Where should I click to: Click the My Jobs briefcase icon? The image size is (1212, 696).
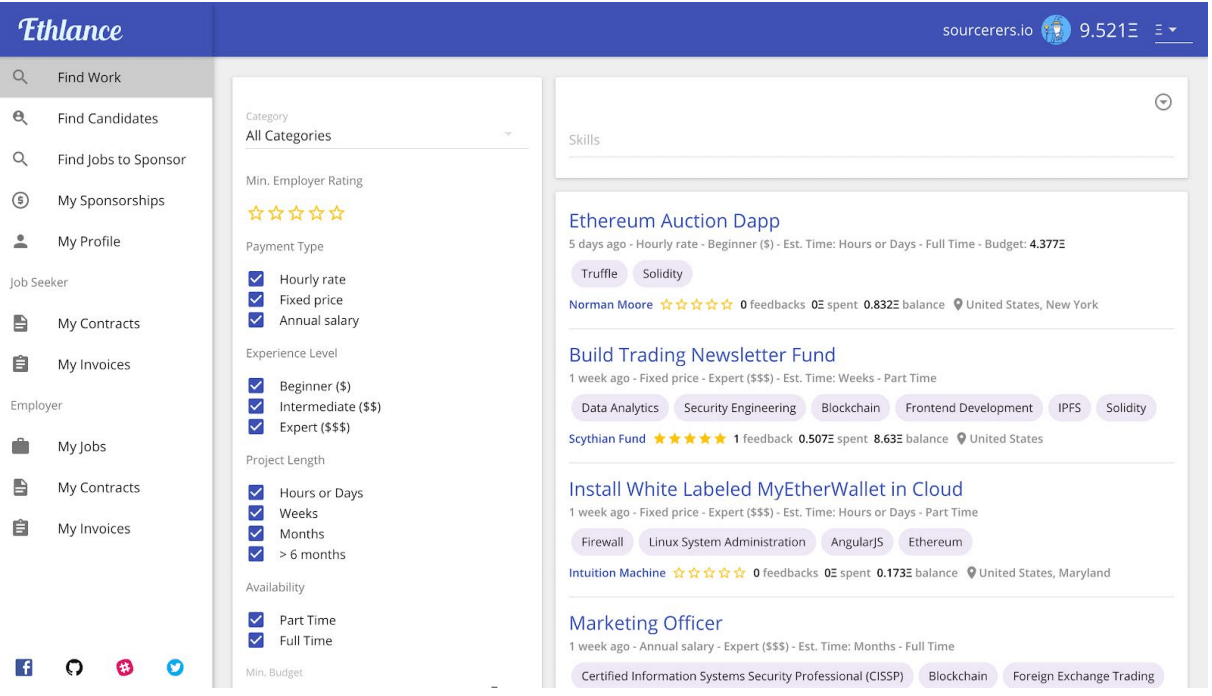pos(20,446)
